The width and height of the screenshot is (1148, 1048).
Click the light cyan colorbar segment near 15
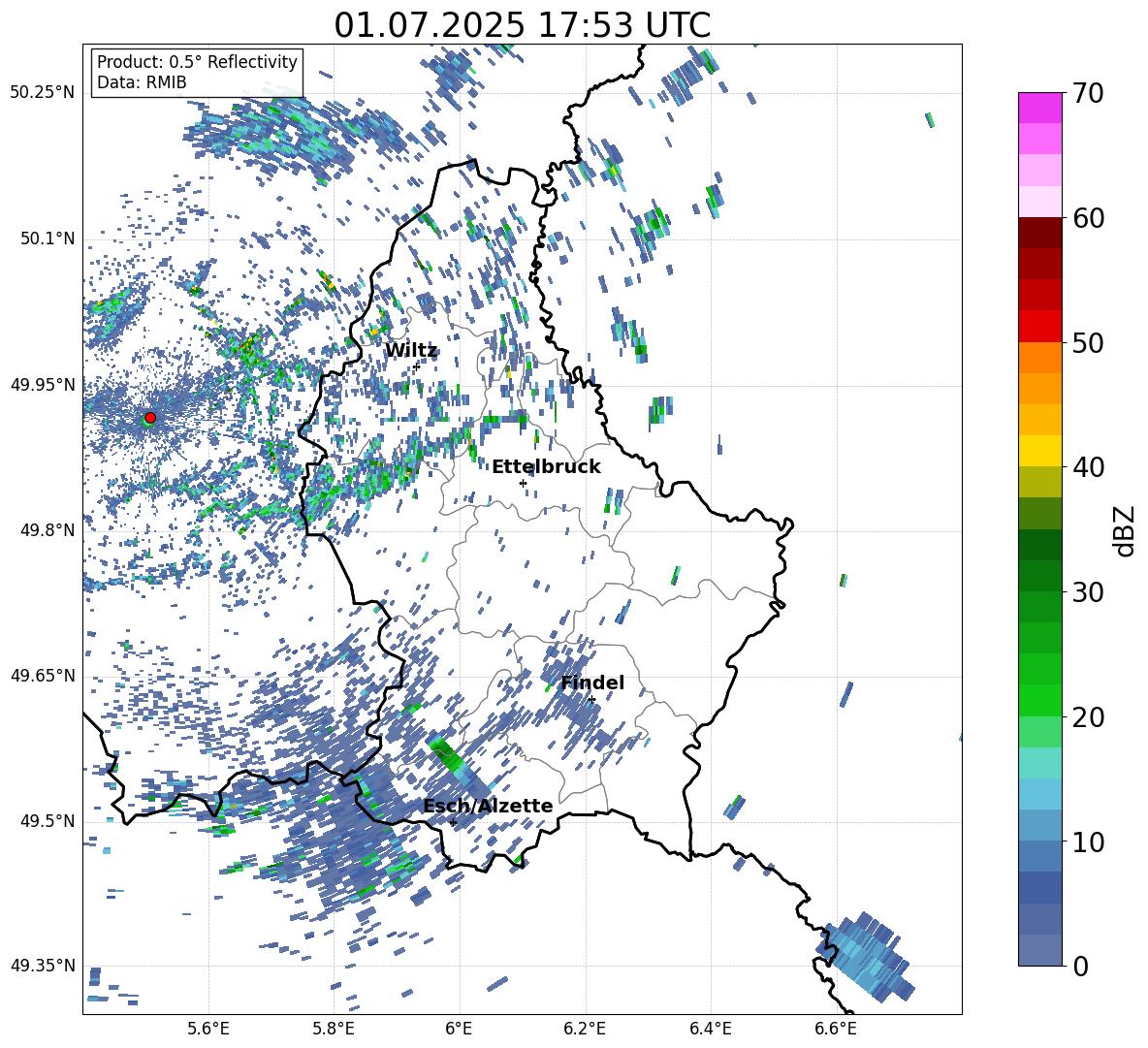click(x=1039, y=763)
